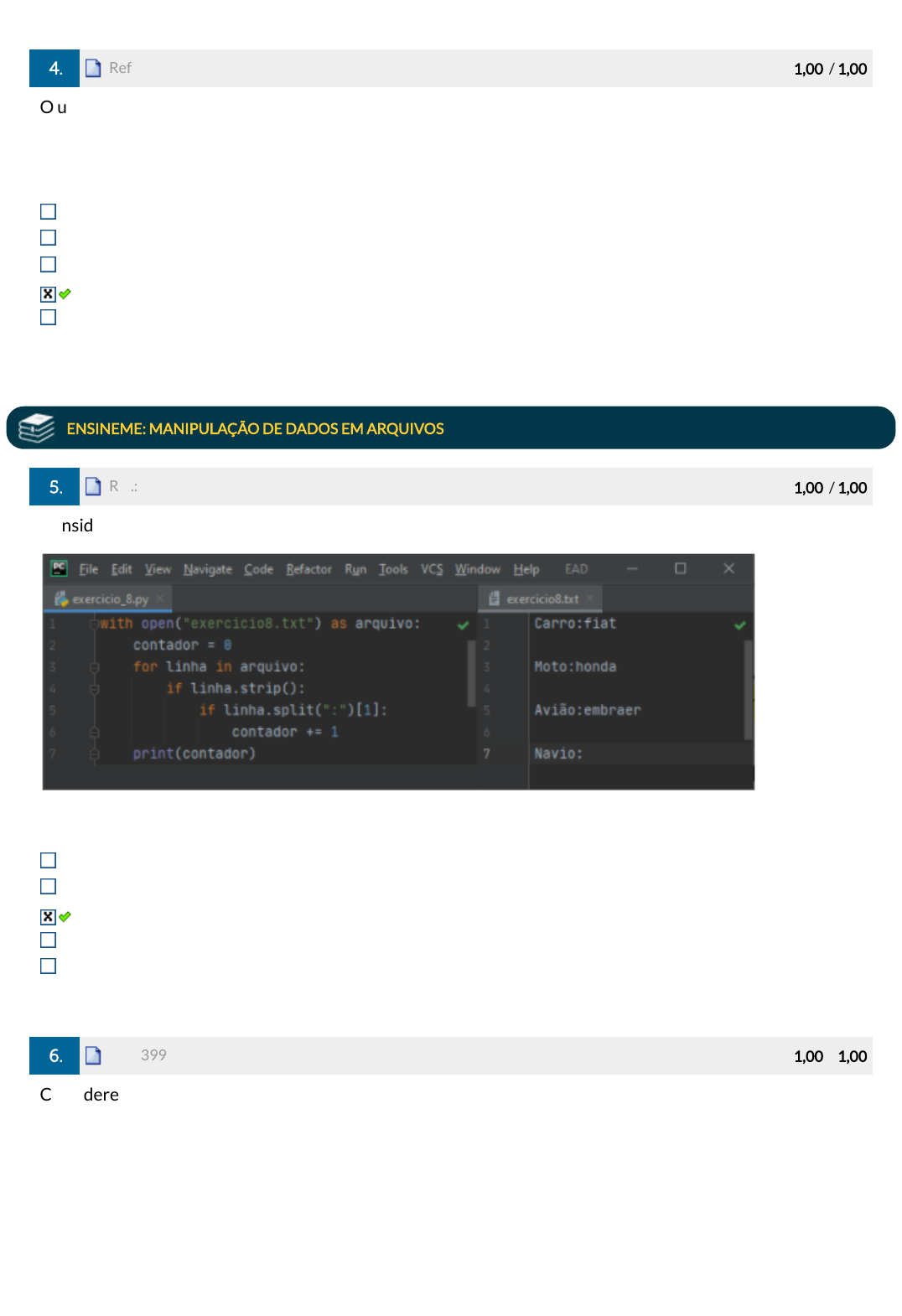Viewport: 902px width, 1316px height.
Task: Fold the 'if linha.strip()' code block
Action: [x=94, y=689]
